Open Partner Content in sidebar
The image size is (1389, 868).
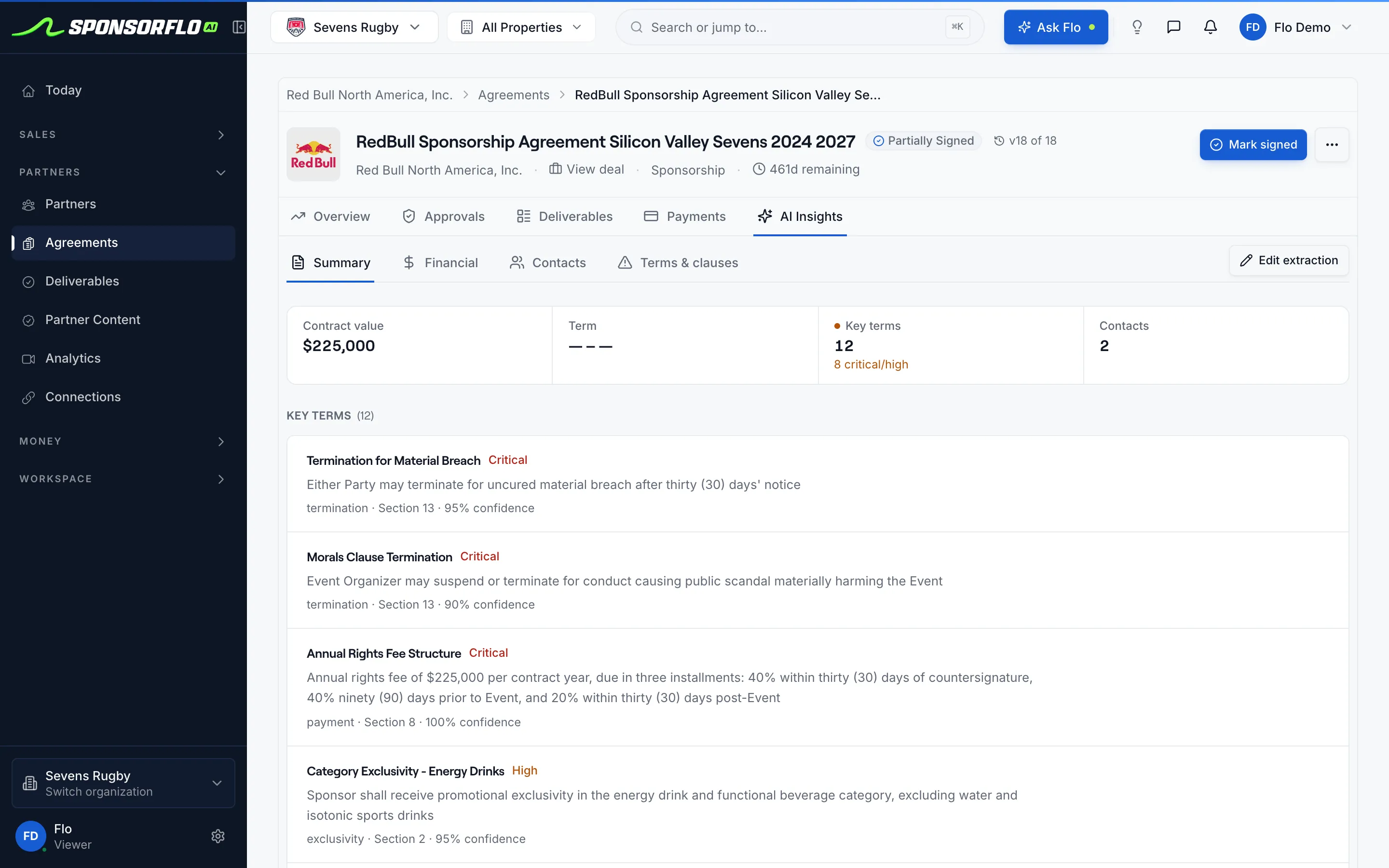123,320
